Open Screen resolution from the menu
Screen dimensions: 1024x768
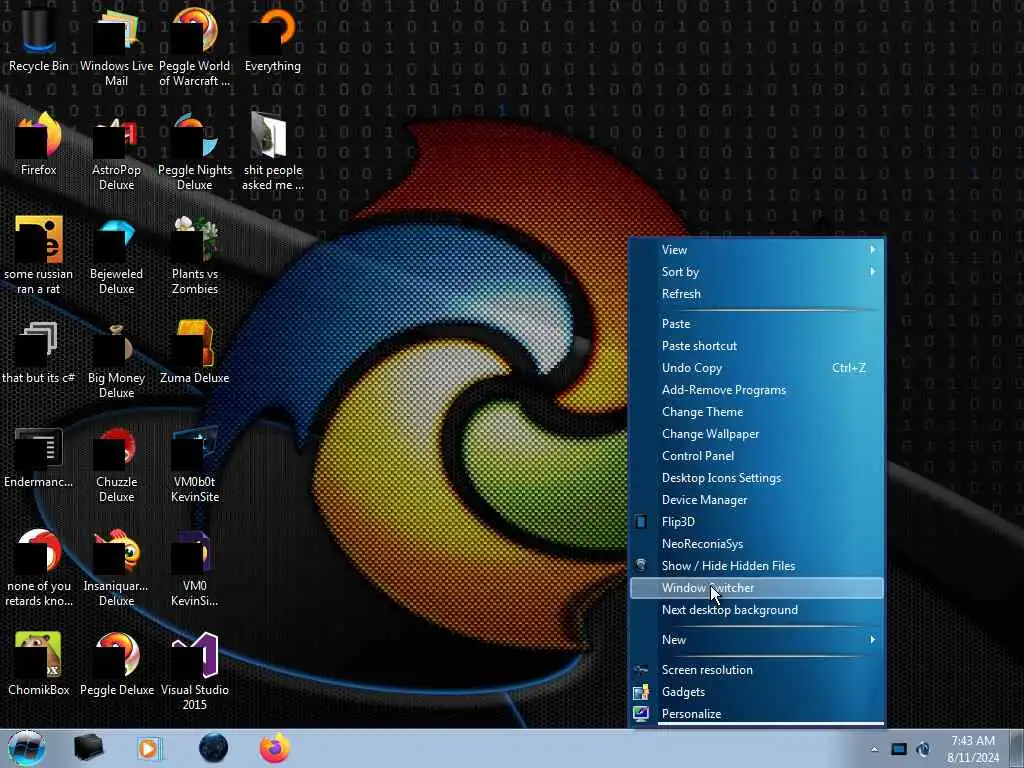757,669
